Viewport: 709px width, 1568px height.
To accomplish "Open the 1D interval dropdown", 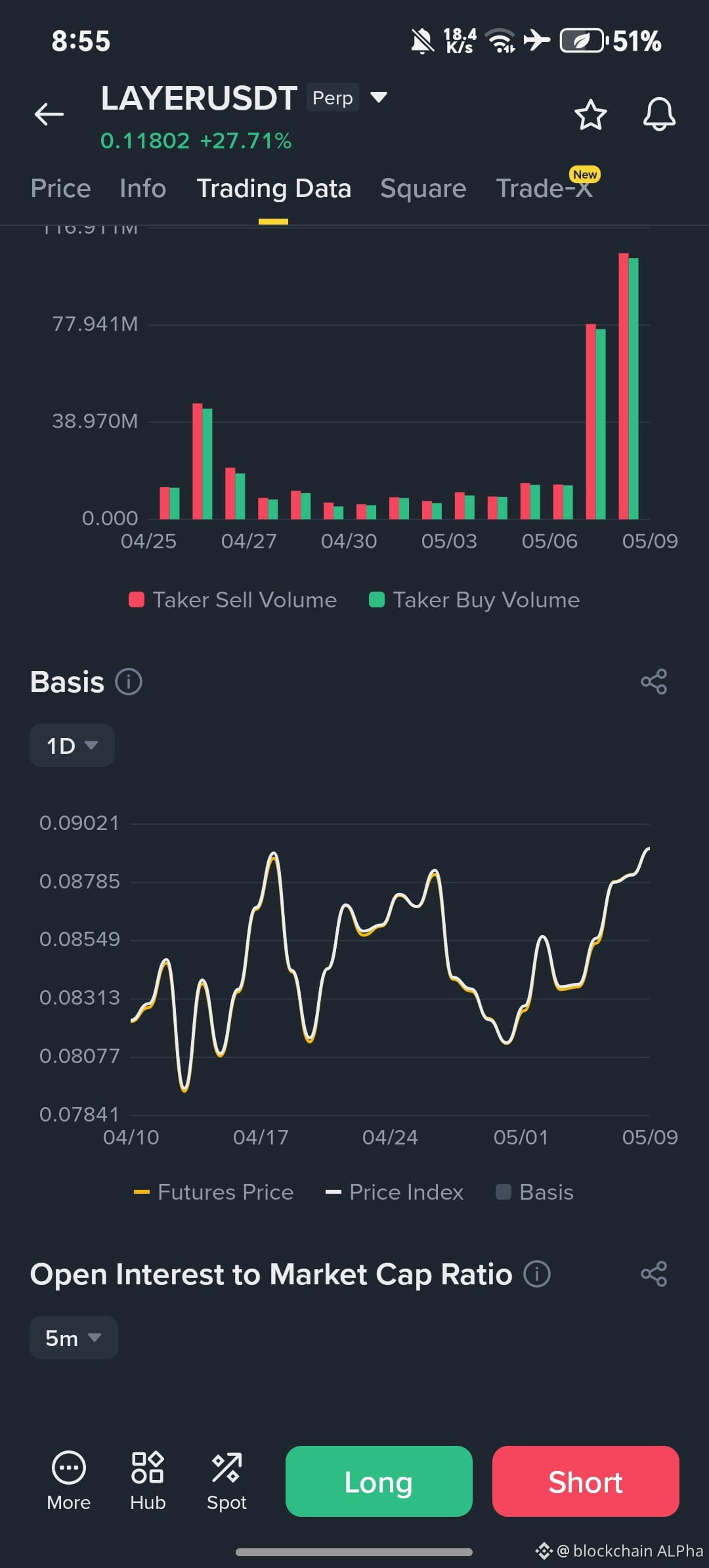I will 72,745.
